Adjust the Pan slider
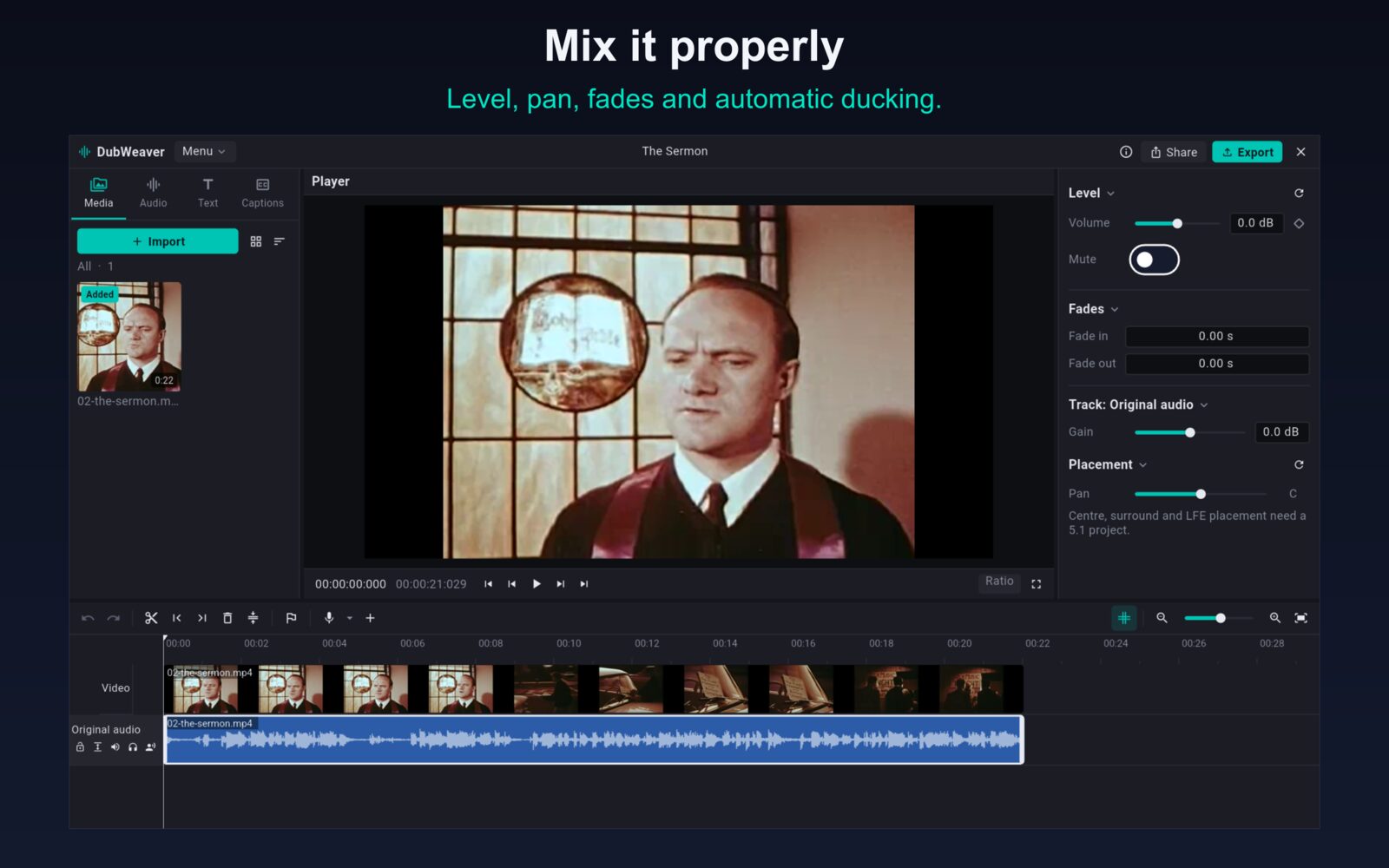 coord(1201,494)
